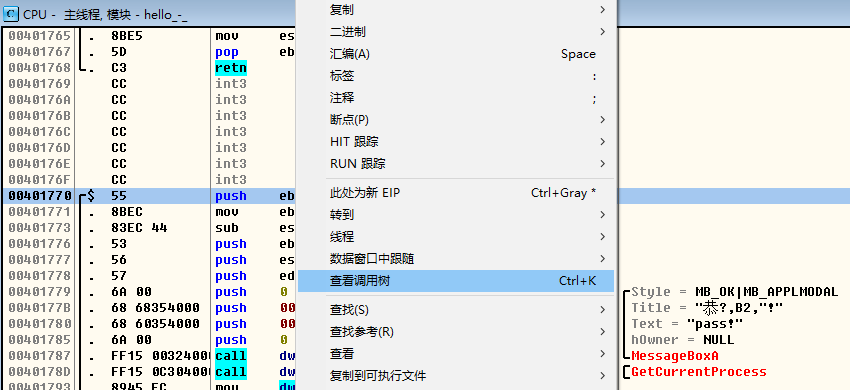Open the RUN 跟踪 submenu
This screenshot has width=850, height=390.
[456, 164]
